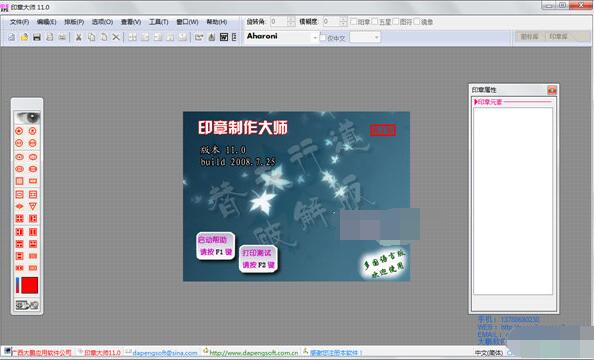Open the dapengsoft@sina.com email link

[x=165, y=353]
